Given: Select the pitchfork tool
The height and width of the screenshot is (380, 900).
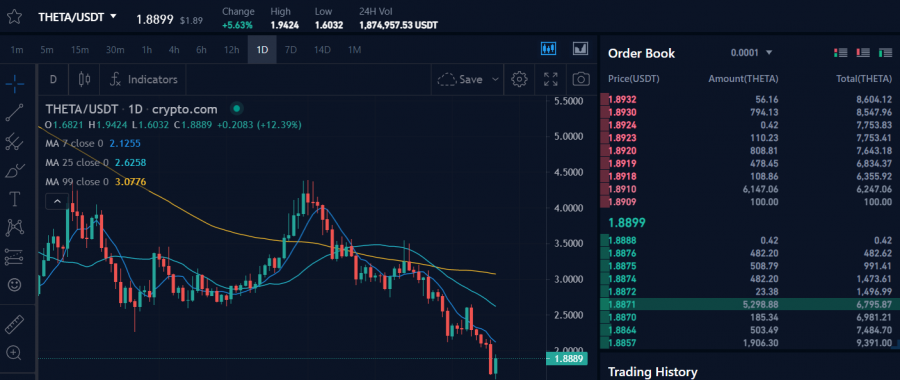Looking at the screenshot, I should (x=14, y=141).
